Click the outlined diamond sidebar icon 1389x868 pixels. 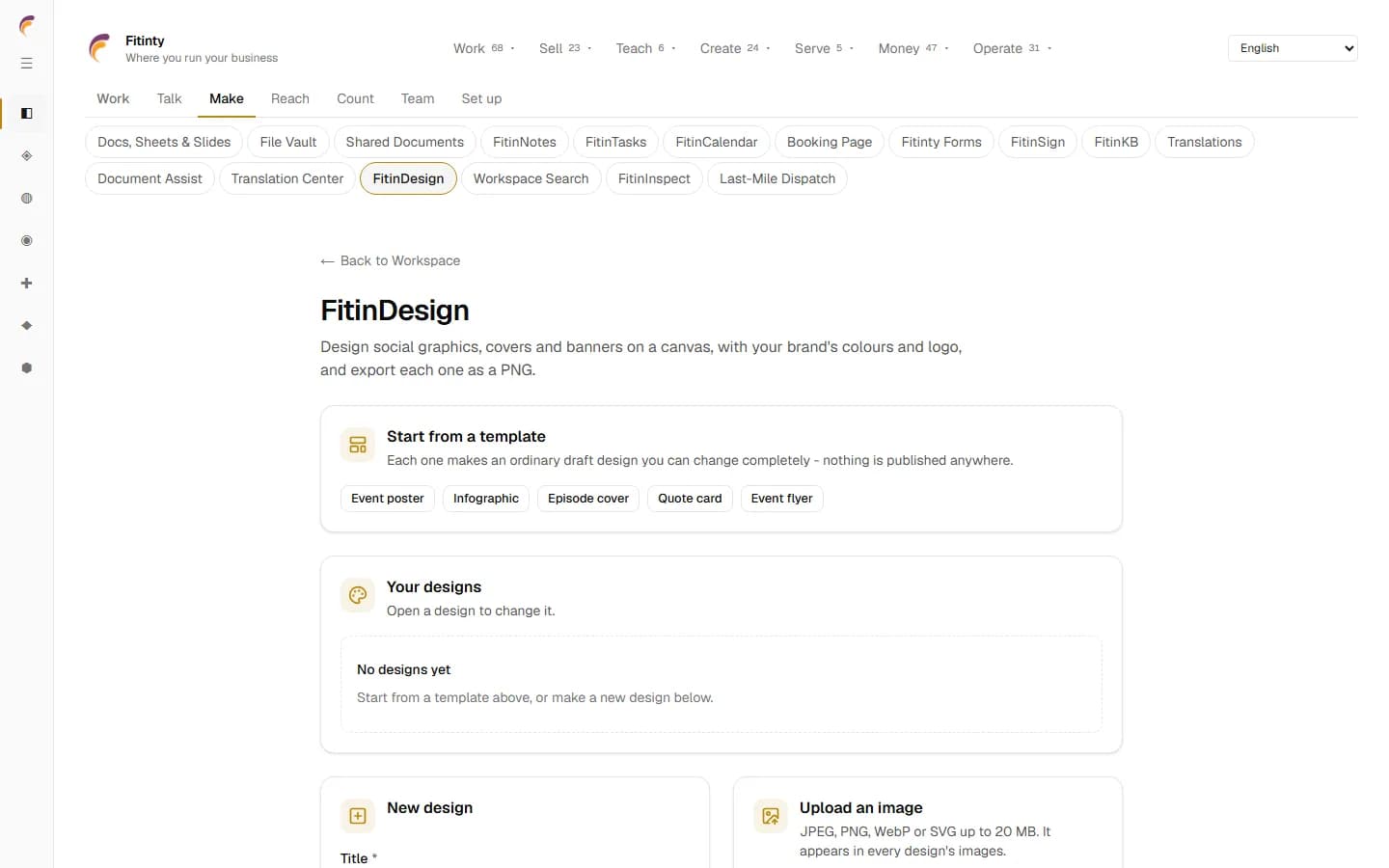pos(27,156)
